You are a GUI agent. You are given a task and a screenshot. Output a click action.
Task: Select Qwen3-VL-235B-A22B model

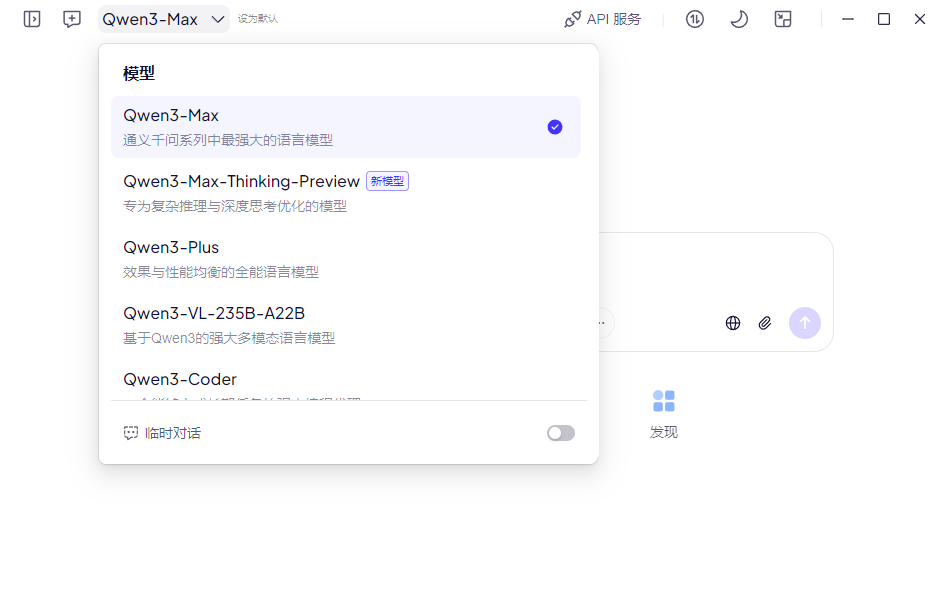(214, 314)
